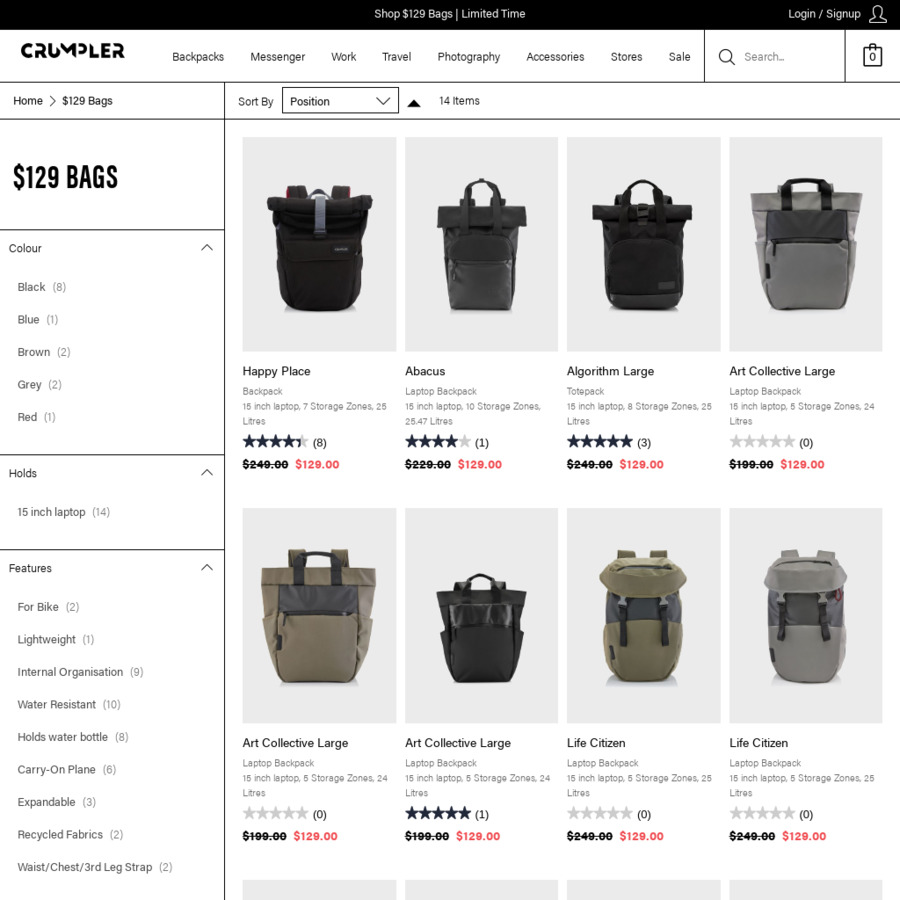The image size is (900, 900).
Task: Open the olive Life Citizen image
Action: pyautogui.click(x=643, y=615)
